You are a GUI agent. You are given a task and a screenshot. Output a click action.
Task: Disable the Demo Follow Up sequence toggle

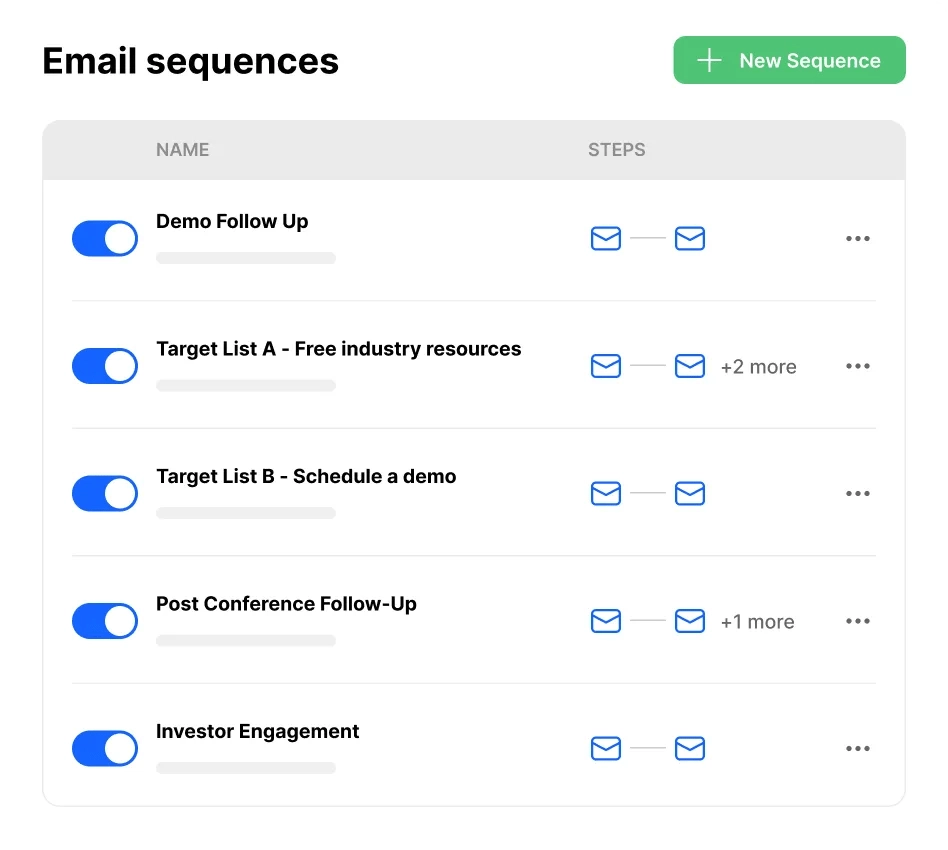pos(104,238)
